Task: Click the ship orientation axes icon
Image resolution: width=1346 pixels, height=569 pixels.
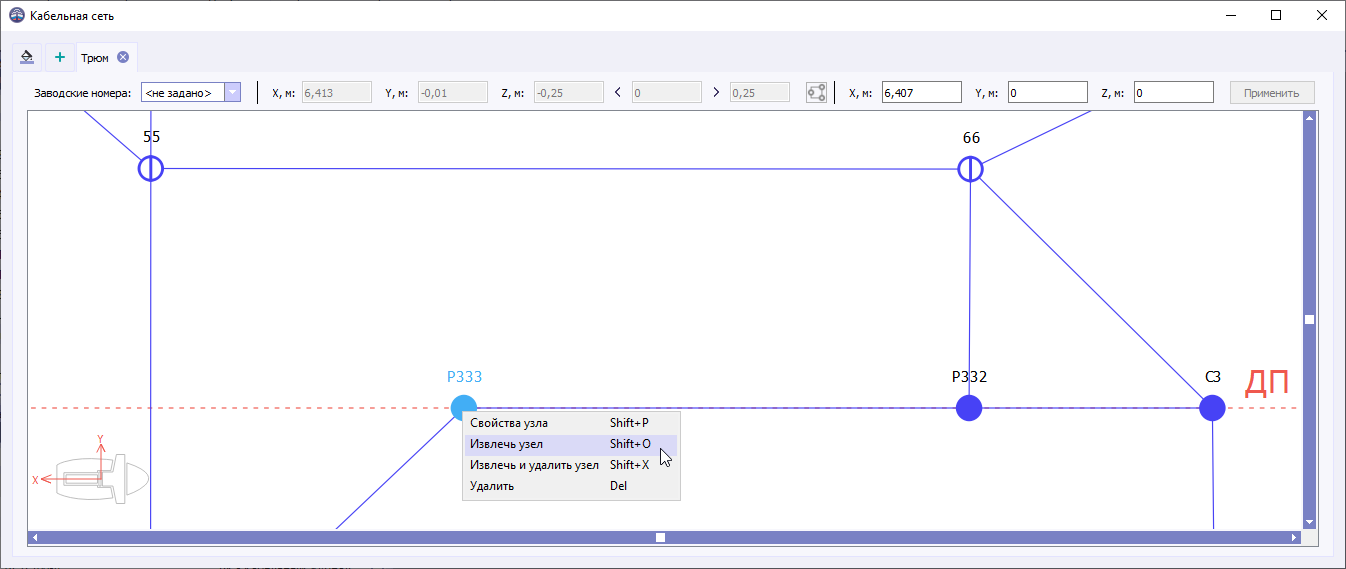Action: [x=92, y=470]
